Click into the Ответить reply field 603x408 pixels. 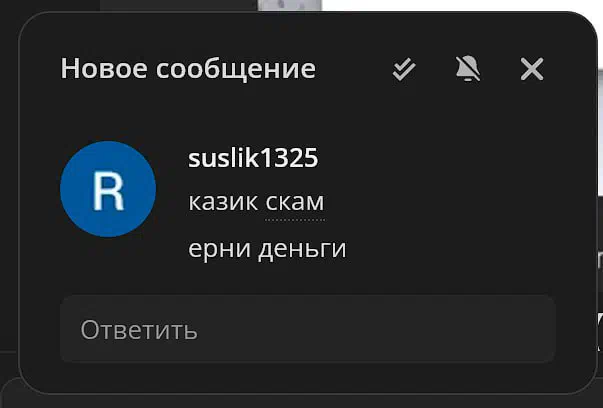click(x=308, y=329)
